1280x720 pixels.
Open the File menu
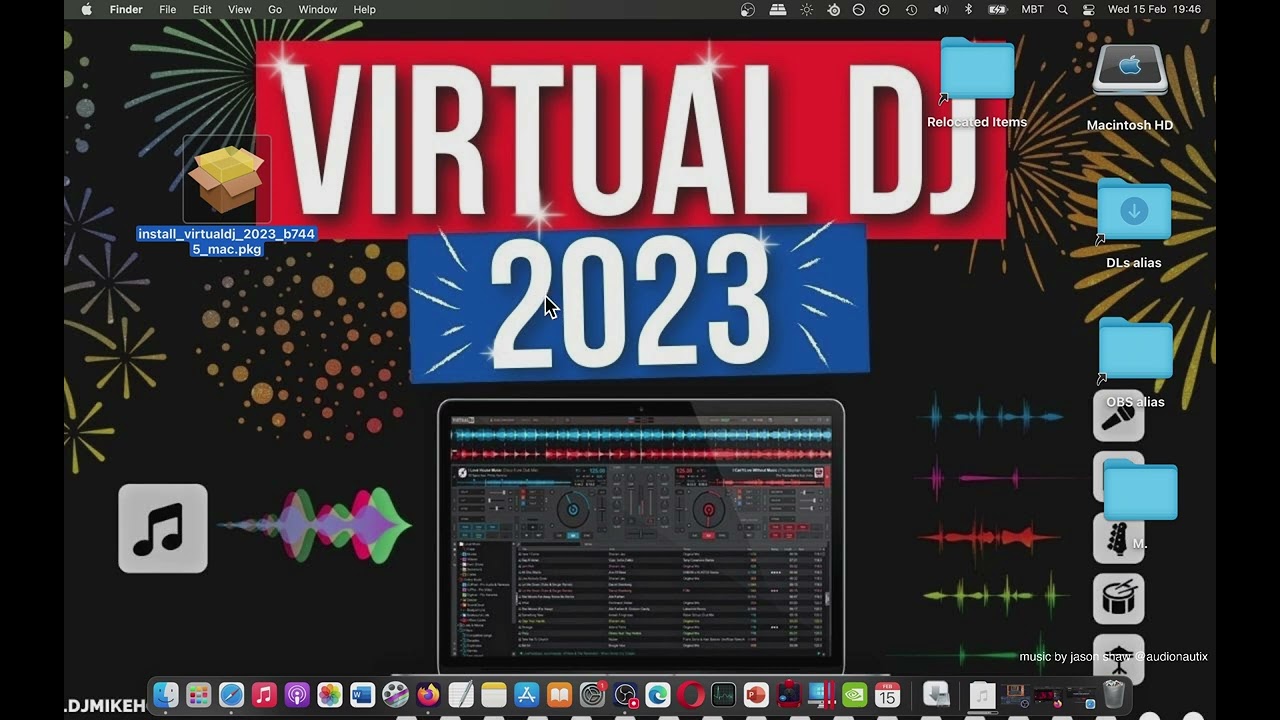pyautogui.click(x=168, y=9)
